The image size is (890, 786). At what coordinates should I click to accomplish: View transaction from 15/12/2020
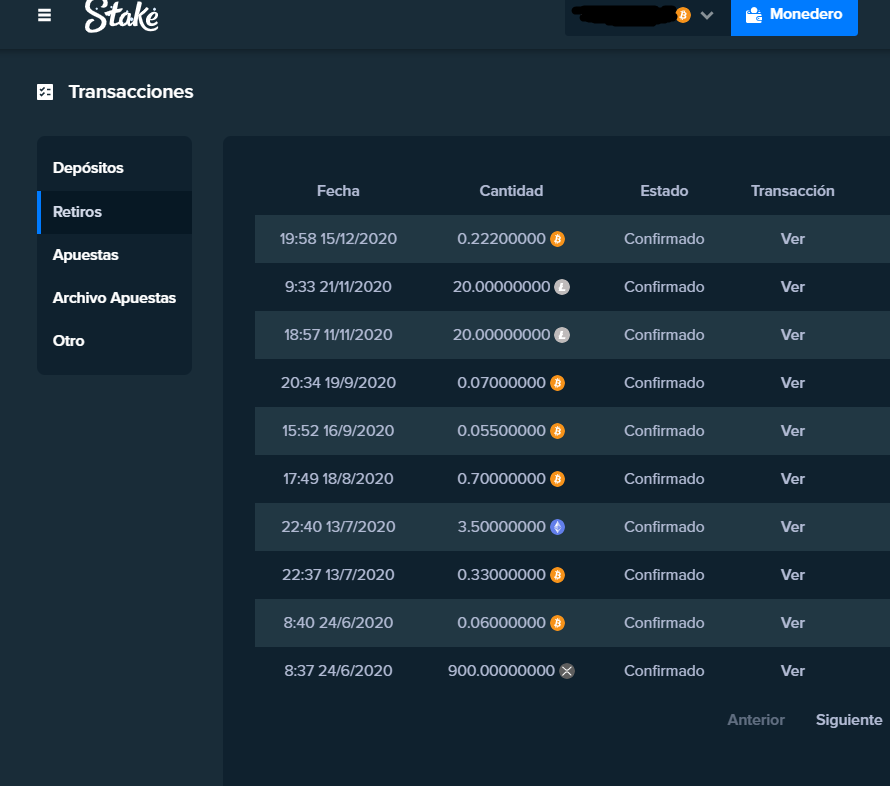tap(792, 239)
